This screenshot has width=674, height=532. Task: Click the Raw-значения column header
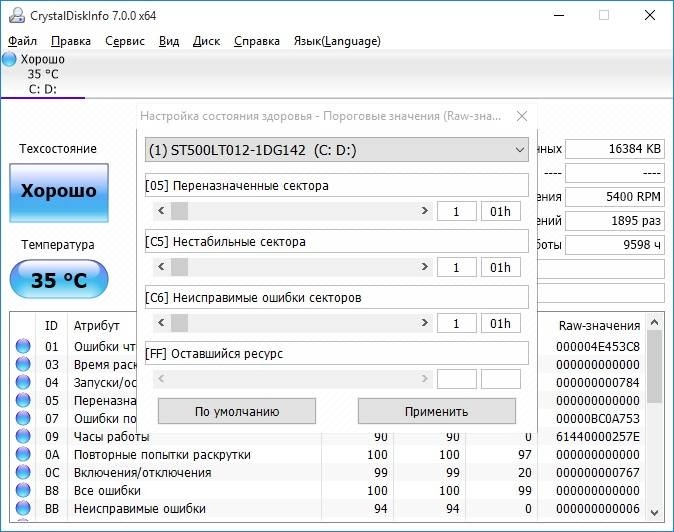click(x=599, y=326)
